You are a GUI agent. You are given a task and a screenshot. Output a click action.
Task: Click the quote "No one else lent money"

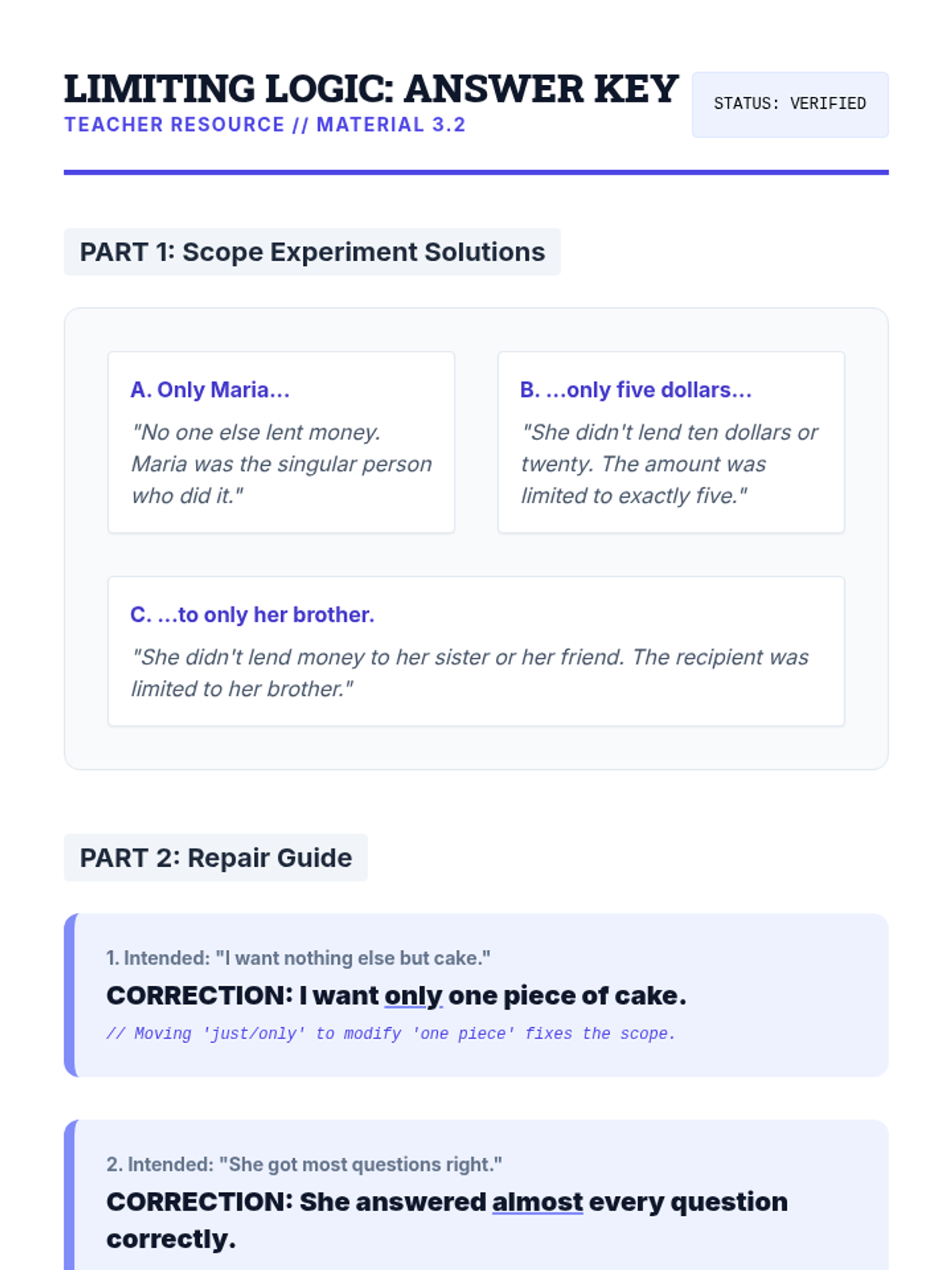coord(281,464)
